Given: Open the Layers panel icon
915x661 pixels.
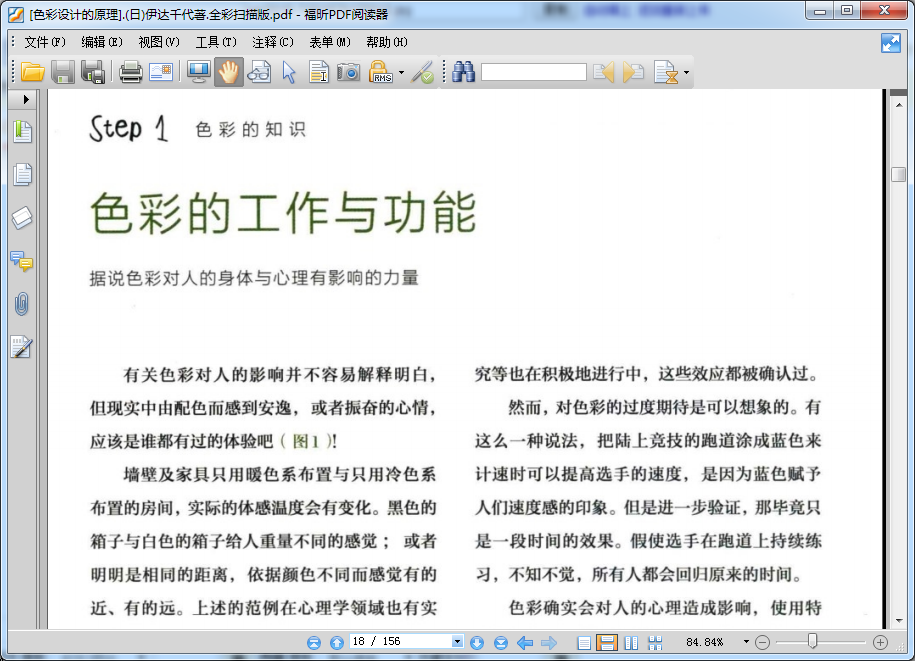Looking at the screenshot, I should click(22, 218).
